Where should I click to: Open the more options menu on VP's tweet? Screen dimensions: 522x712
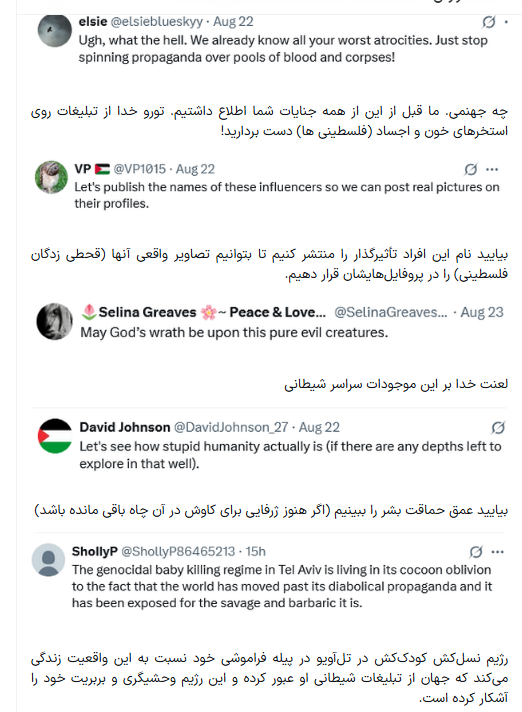tap(492, 169)
